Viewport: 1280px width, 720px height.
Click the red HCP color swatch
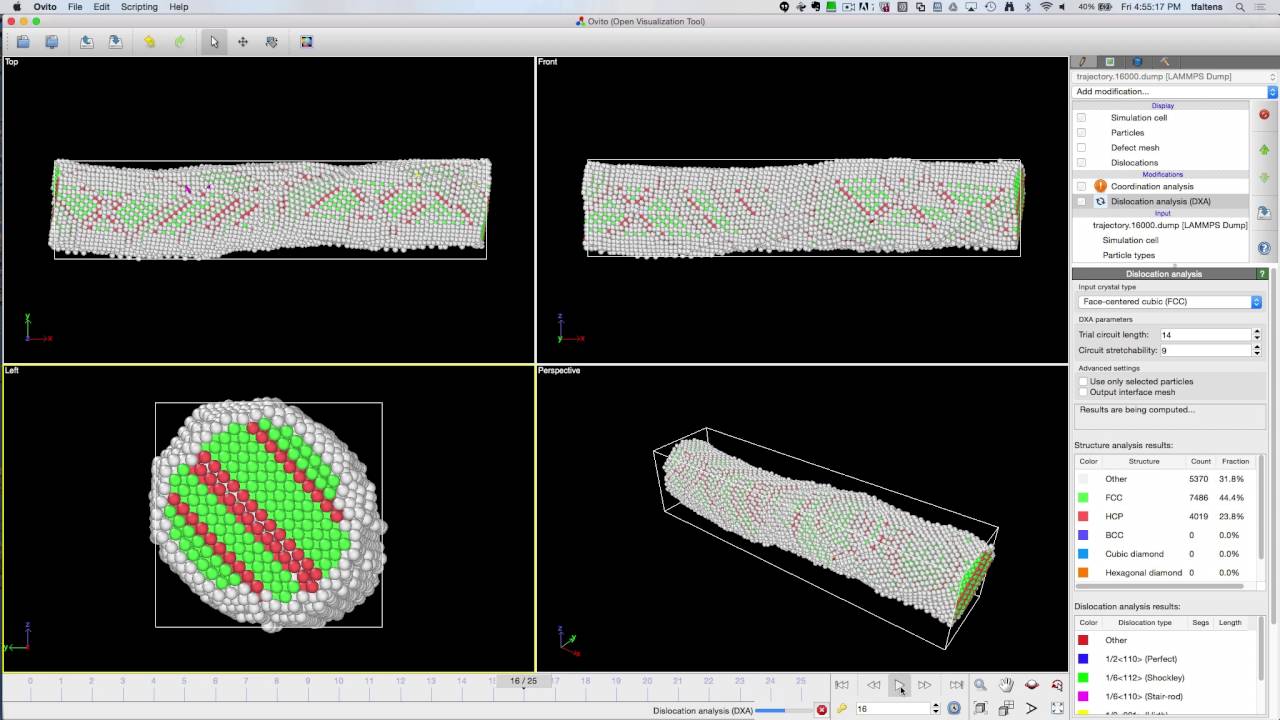click(1083, 516)
